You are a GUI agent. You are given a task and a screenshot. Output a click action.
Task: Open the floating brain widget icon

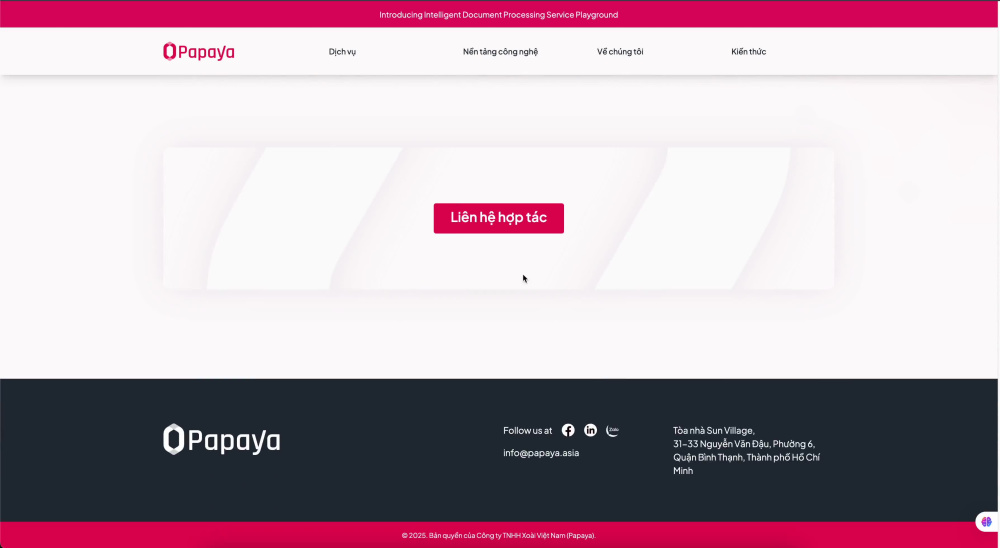[987, 522]
